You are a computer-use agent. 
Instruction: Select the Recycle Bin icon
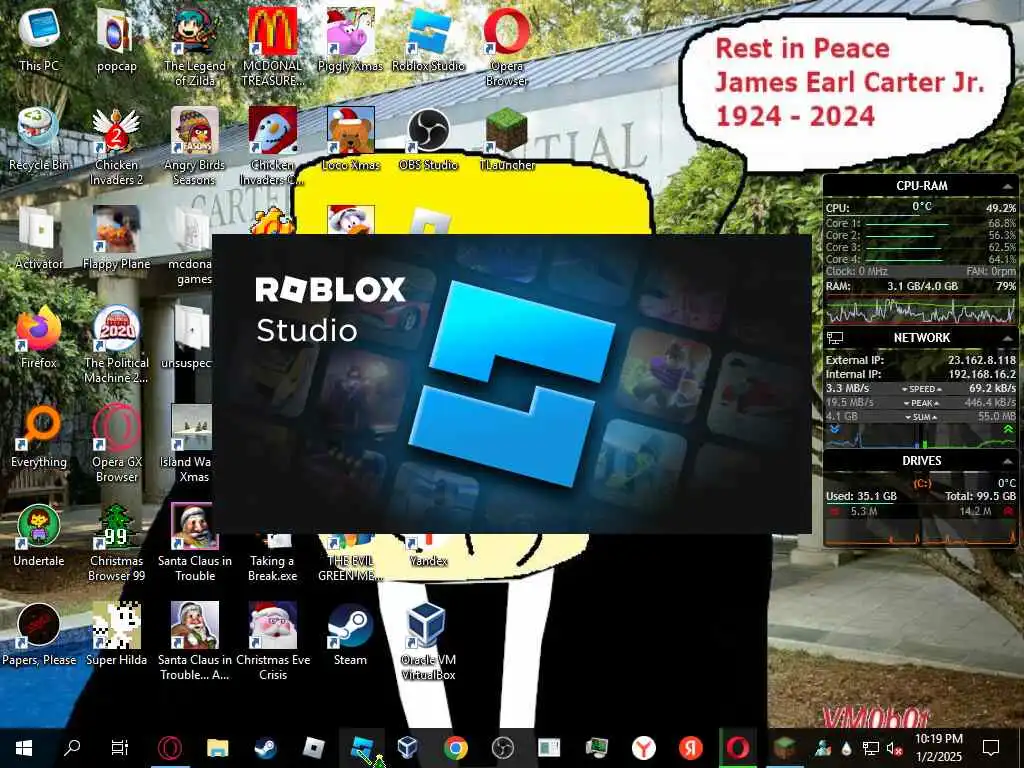(x=39, y=138)
